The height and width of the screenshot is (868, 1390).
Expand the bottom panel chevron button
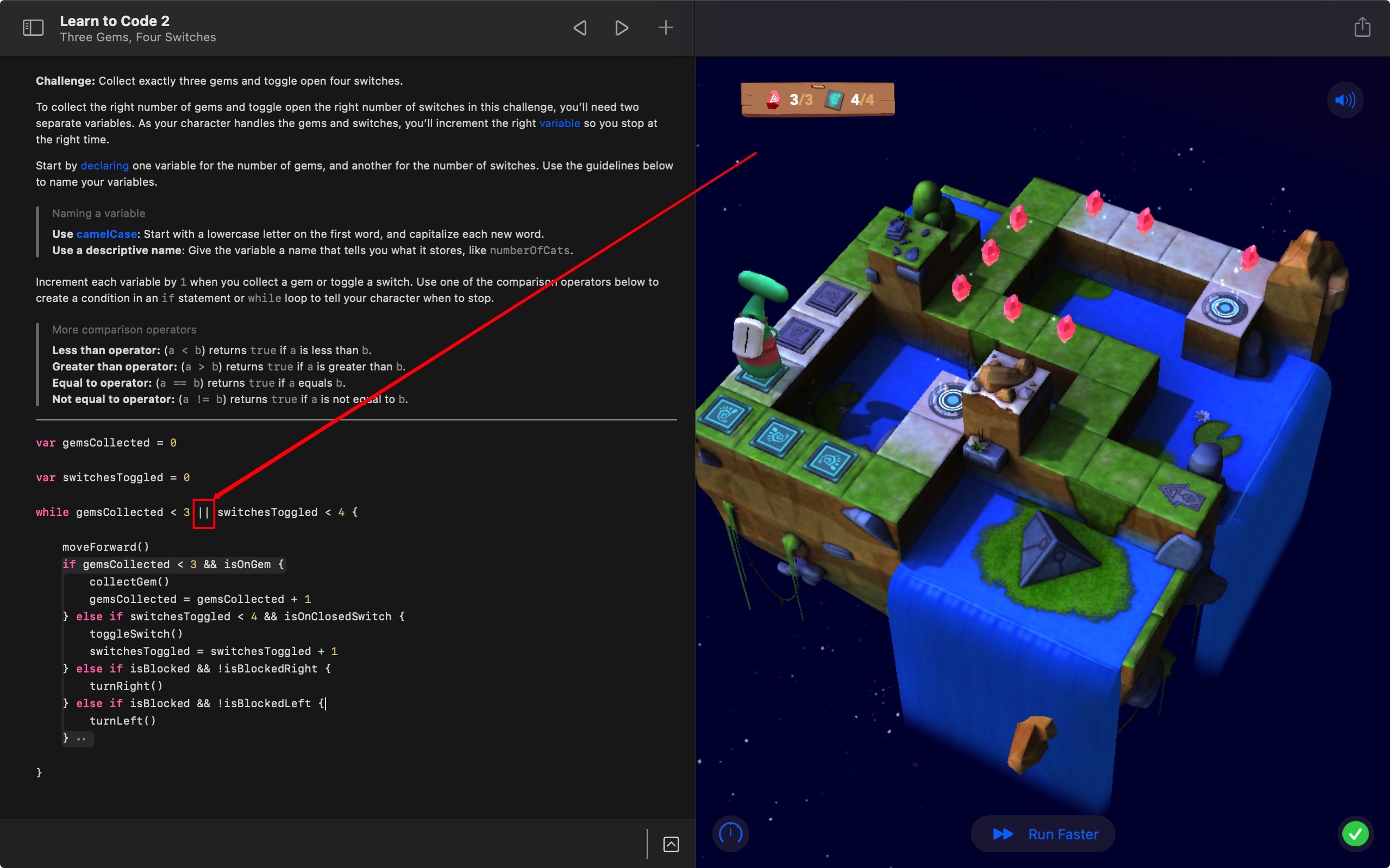coord(671,844)
